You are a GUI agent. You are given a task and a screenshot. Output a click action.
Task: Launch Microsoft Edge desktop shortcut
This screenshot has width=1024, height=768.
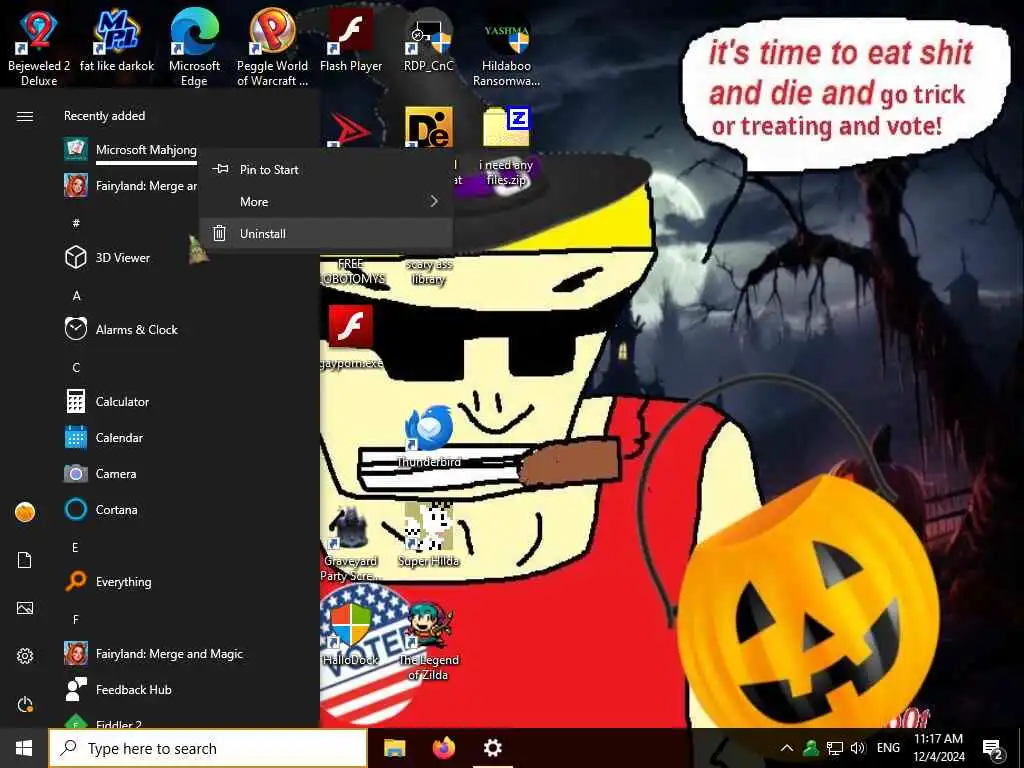pos(194,44)
